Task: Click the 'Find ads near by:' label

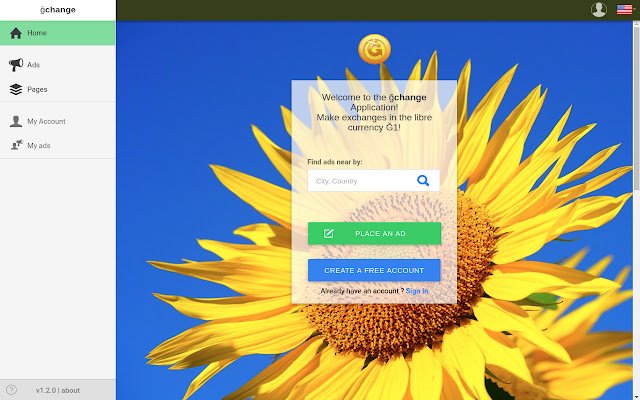Action: point(335,162)
